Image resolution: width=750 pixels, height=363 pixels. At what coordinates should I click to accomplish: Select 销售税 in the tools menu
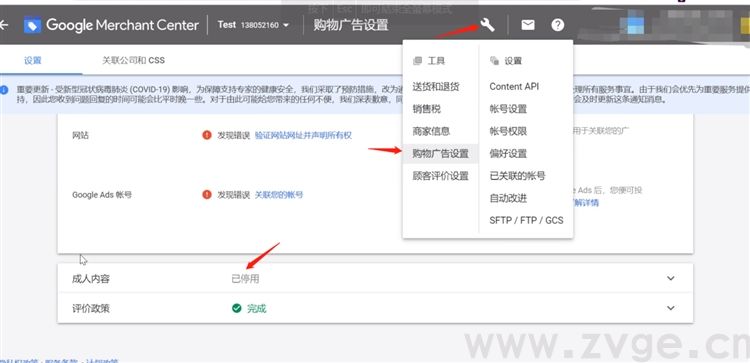427,109
